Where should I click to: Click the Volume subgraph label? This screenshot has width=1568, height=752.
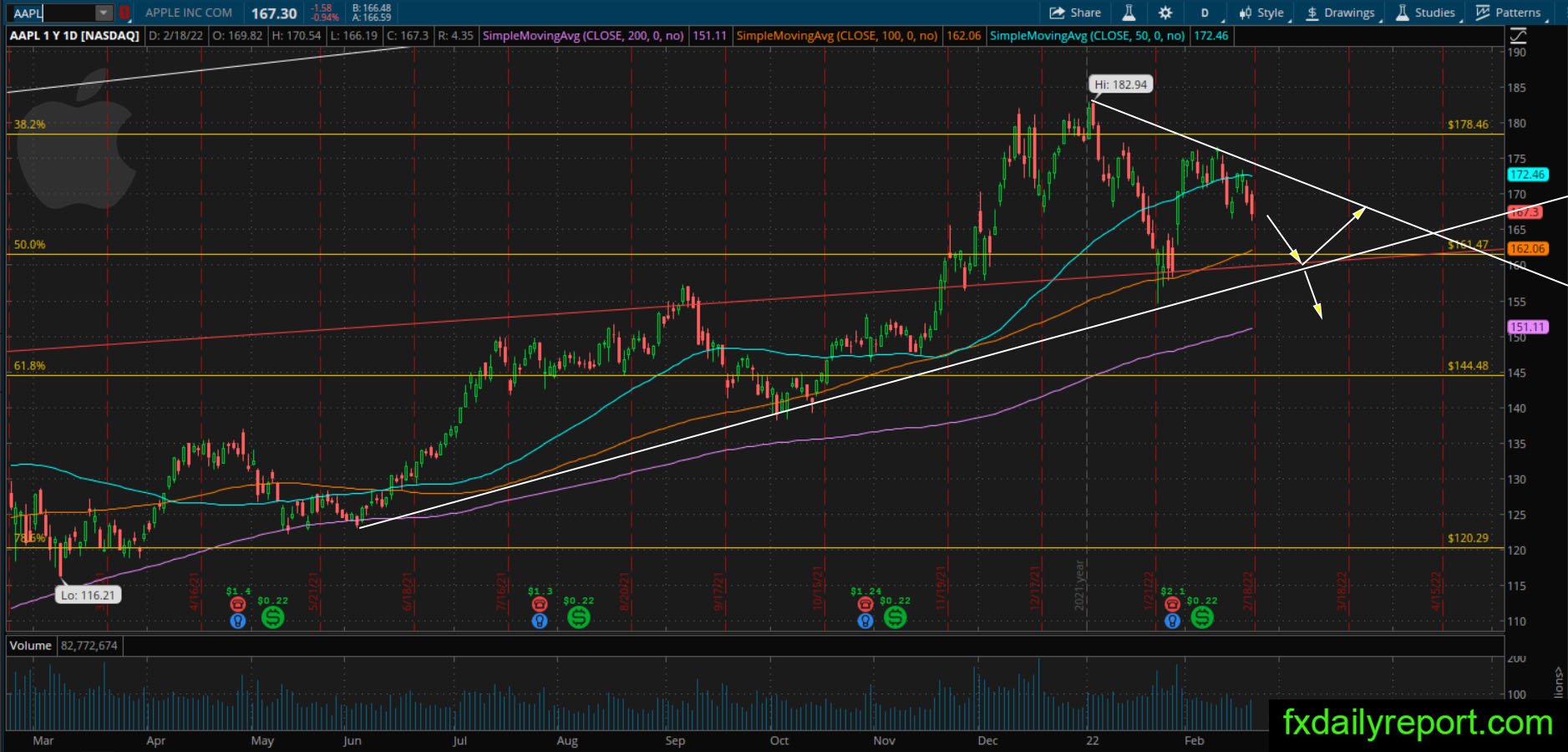(31, 646)
